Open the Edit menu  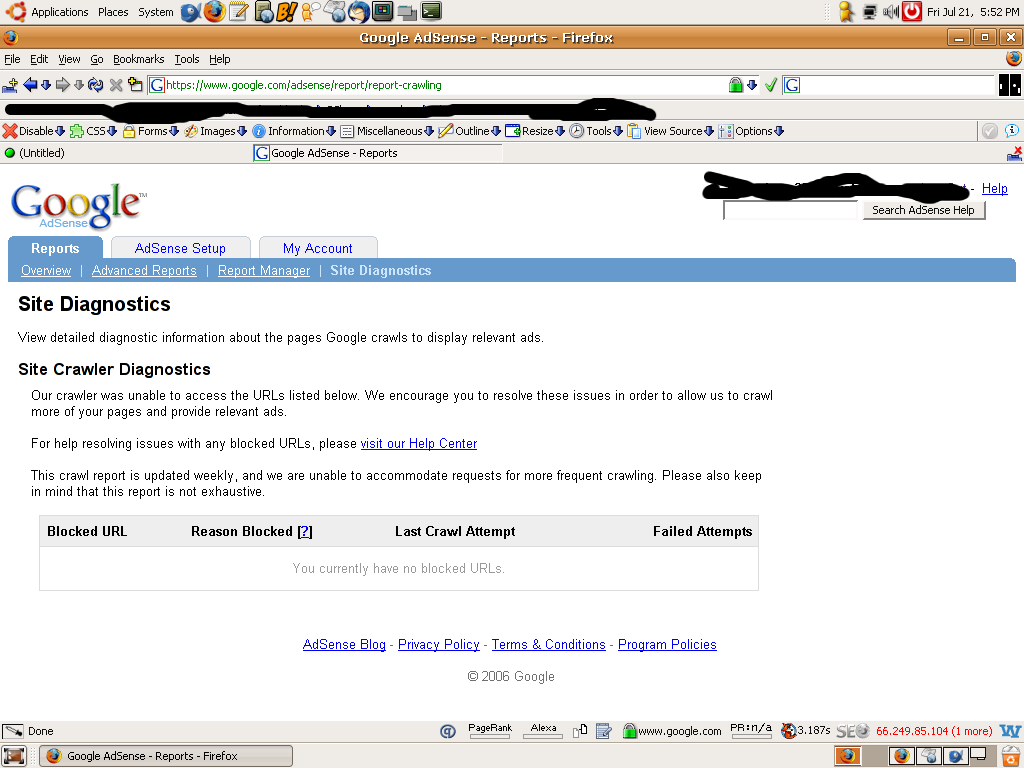(39, 59)
